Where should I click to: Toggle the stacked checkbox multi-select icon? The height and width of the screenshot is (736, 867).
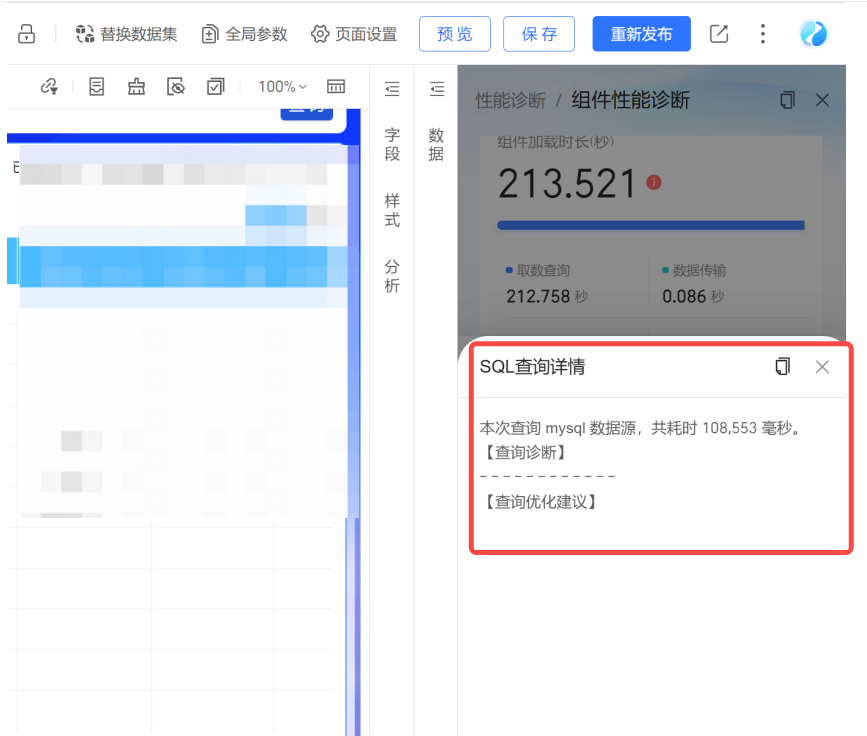(x=215, y=87)
